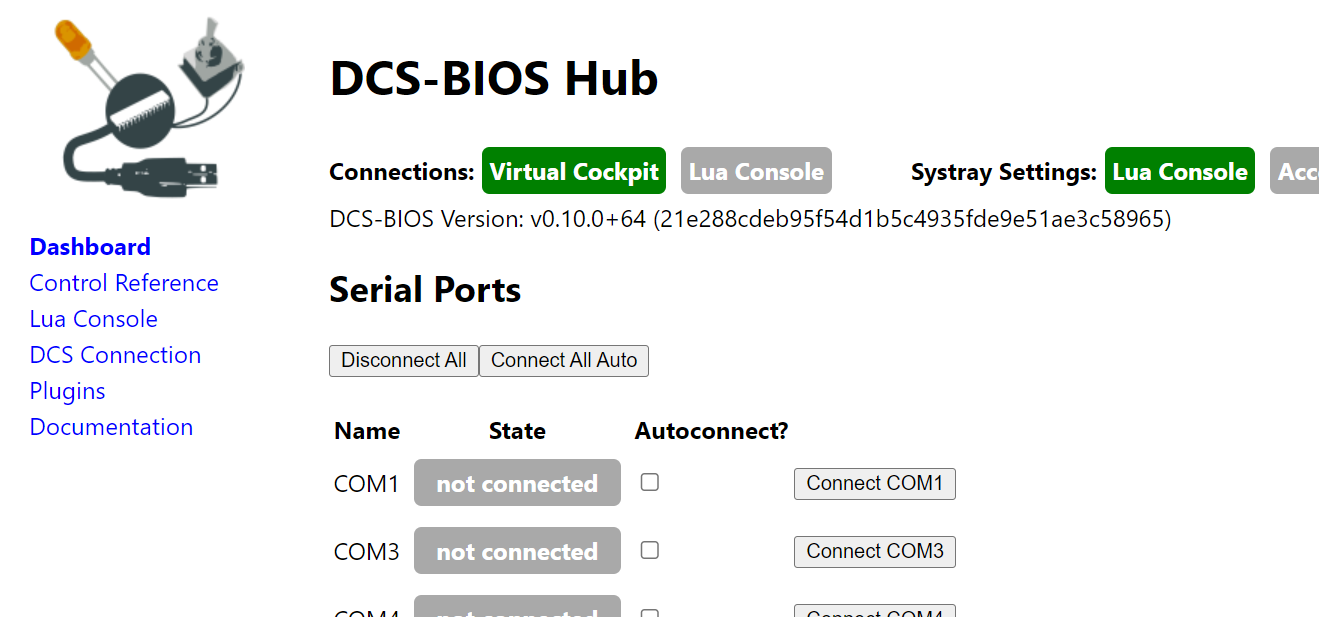Viewport: 1319px width, 617px height.
Task: Click COM1 not connected state badge
Action: point(517,483)
